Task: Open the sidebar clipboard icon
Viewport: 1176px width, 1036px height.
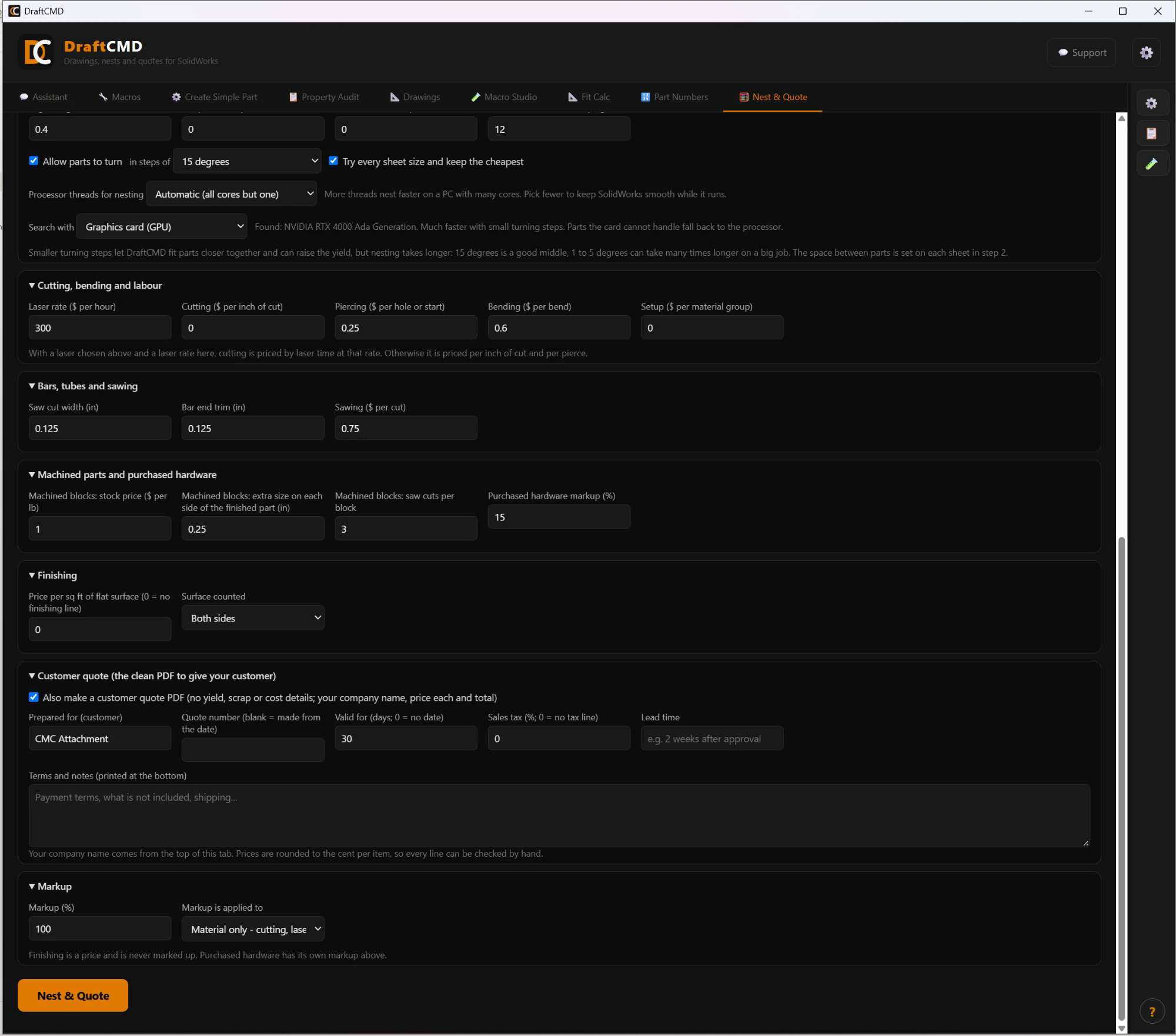Action: click(x=1151, y=133)
